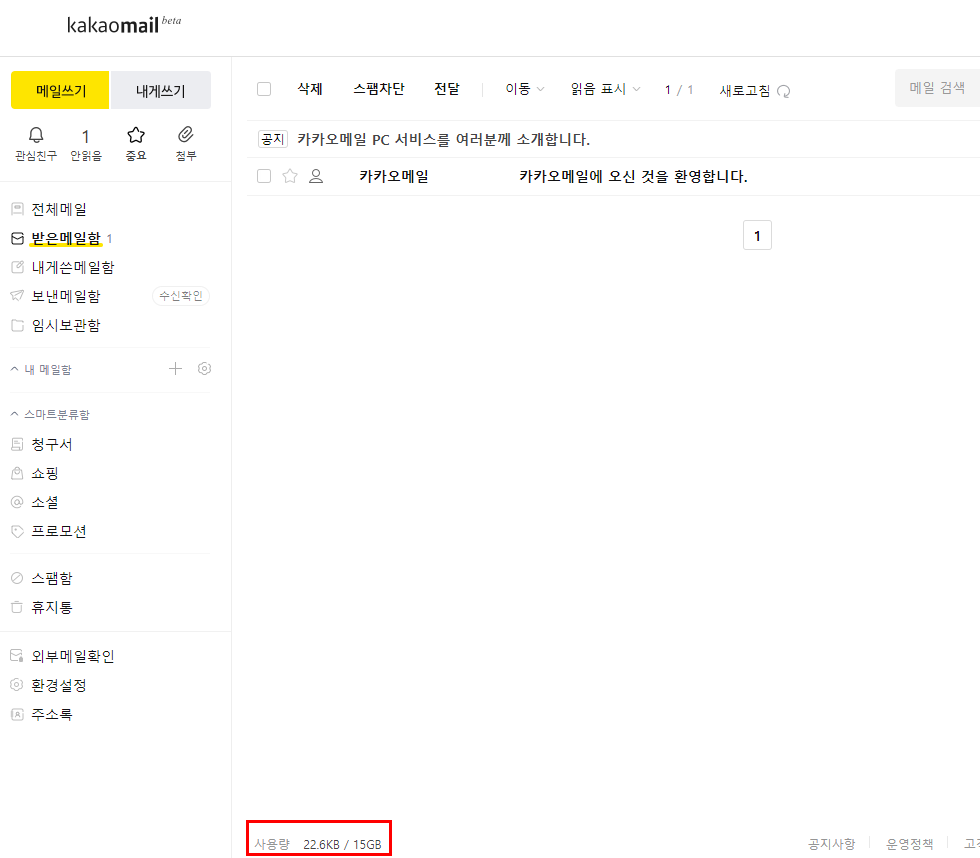Tick the select-all mails checkbox
980x858 pixels.
(264, 89)
